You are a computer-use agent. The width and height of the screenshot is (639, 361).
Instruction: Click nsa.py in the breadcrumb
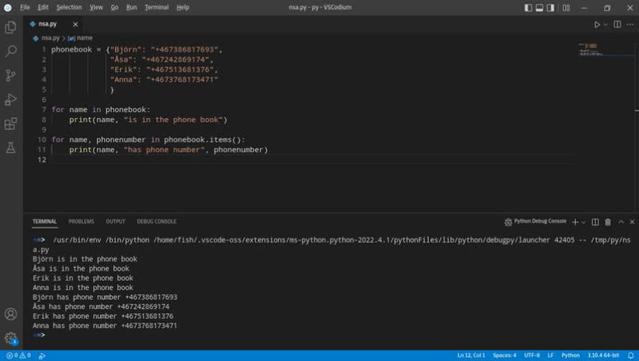click(50, 38)
